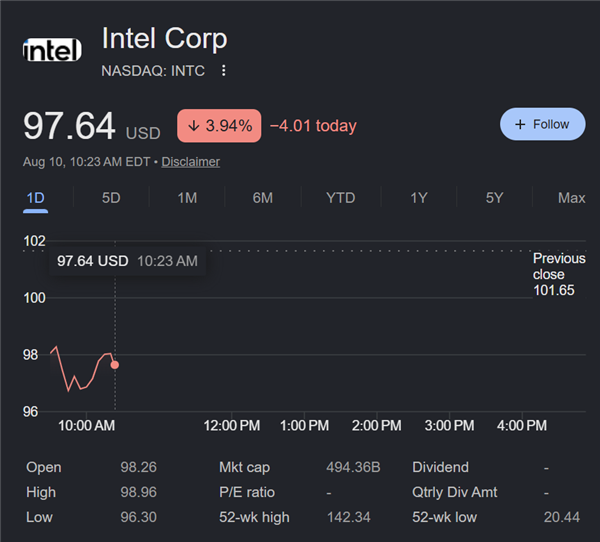600x542 pixels.
Task: Click the High value 98.96
Action: pyautogui.click(x=139, y=492)
